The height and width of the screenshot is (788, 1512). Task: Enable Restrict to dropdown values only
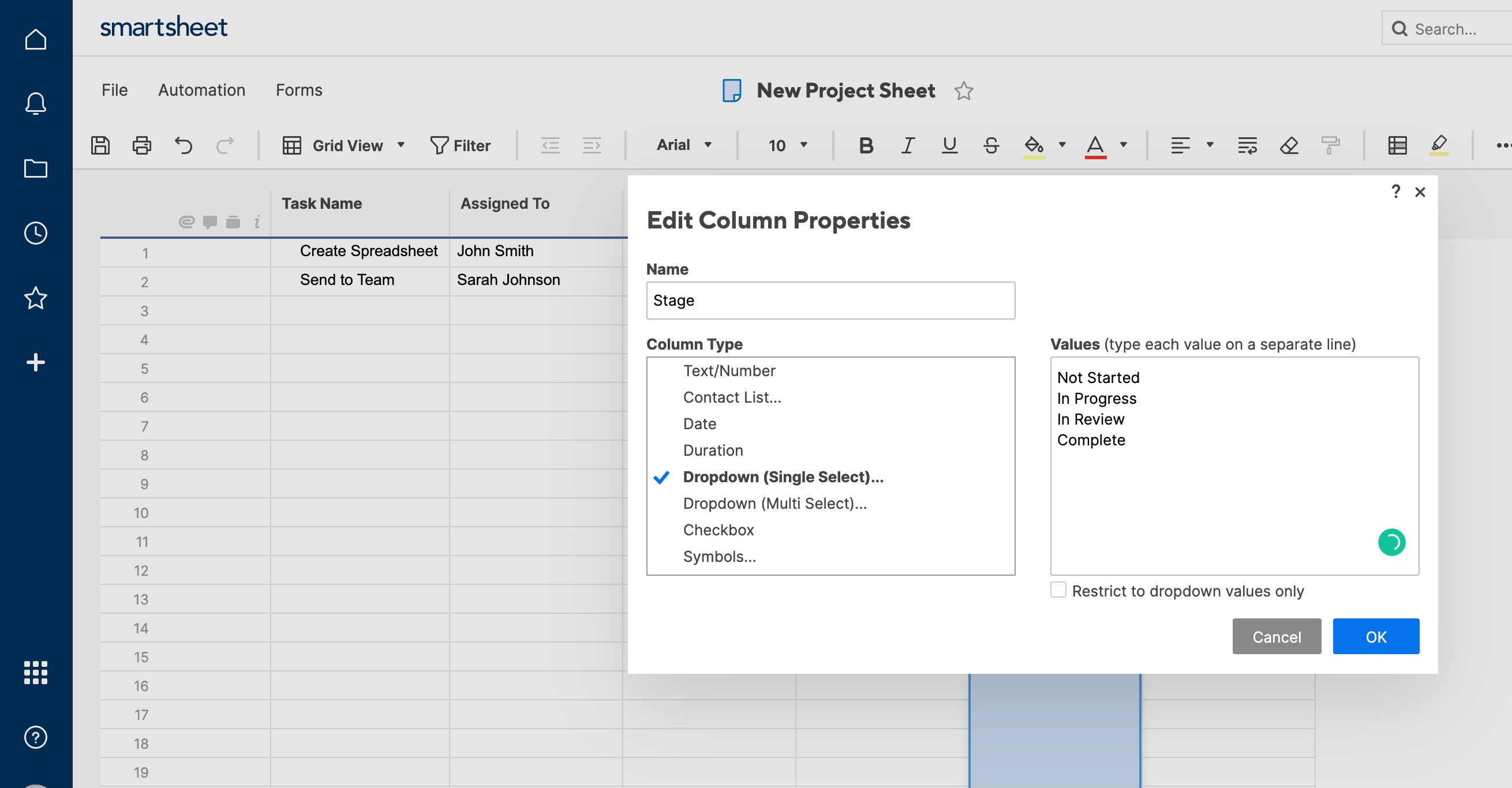coord(1058,590)
